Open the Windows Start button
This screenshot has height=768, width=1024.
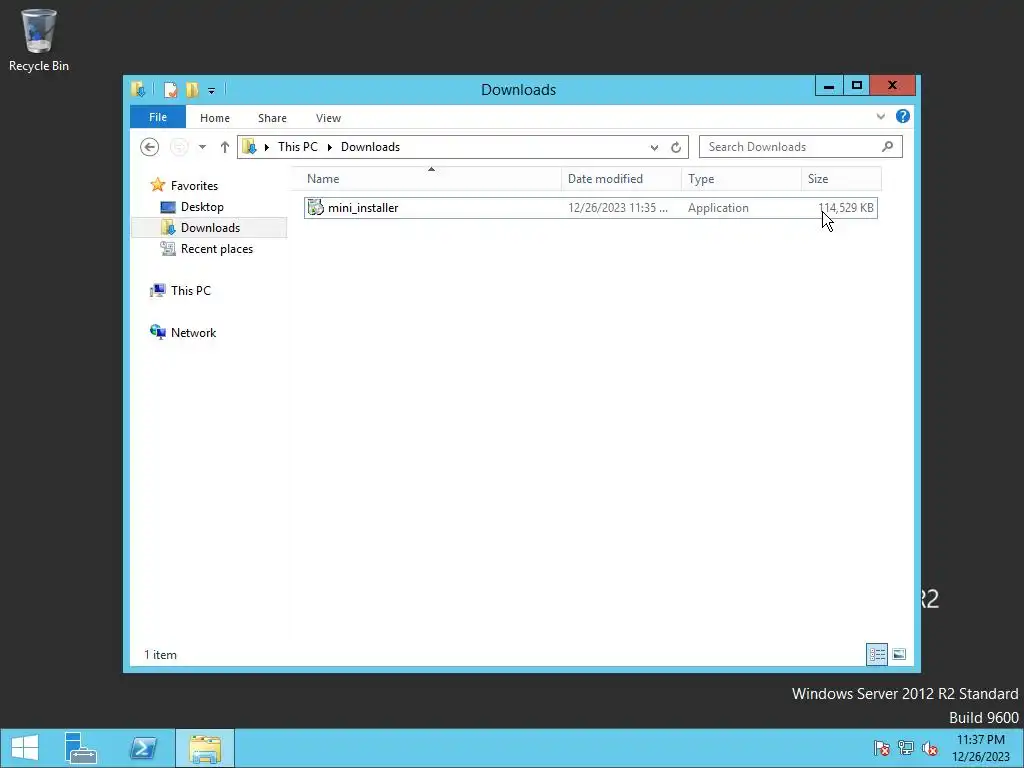pos(25,748)
